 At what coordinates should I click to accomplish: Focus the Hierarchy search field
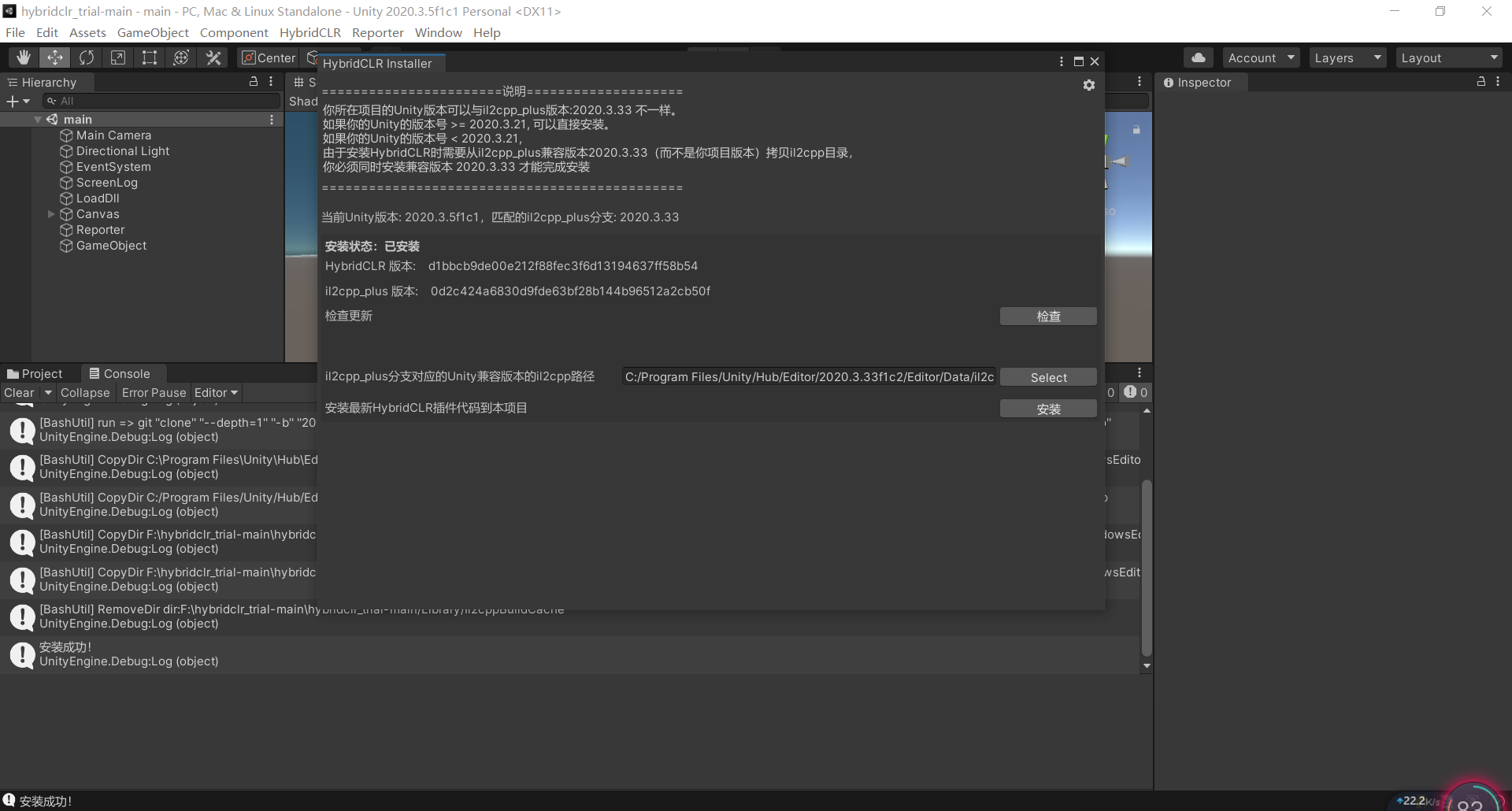point(161,101)
